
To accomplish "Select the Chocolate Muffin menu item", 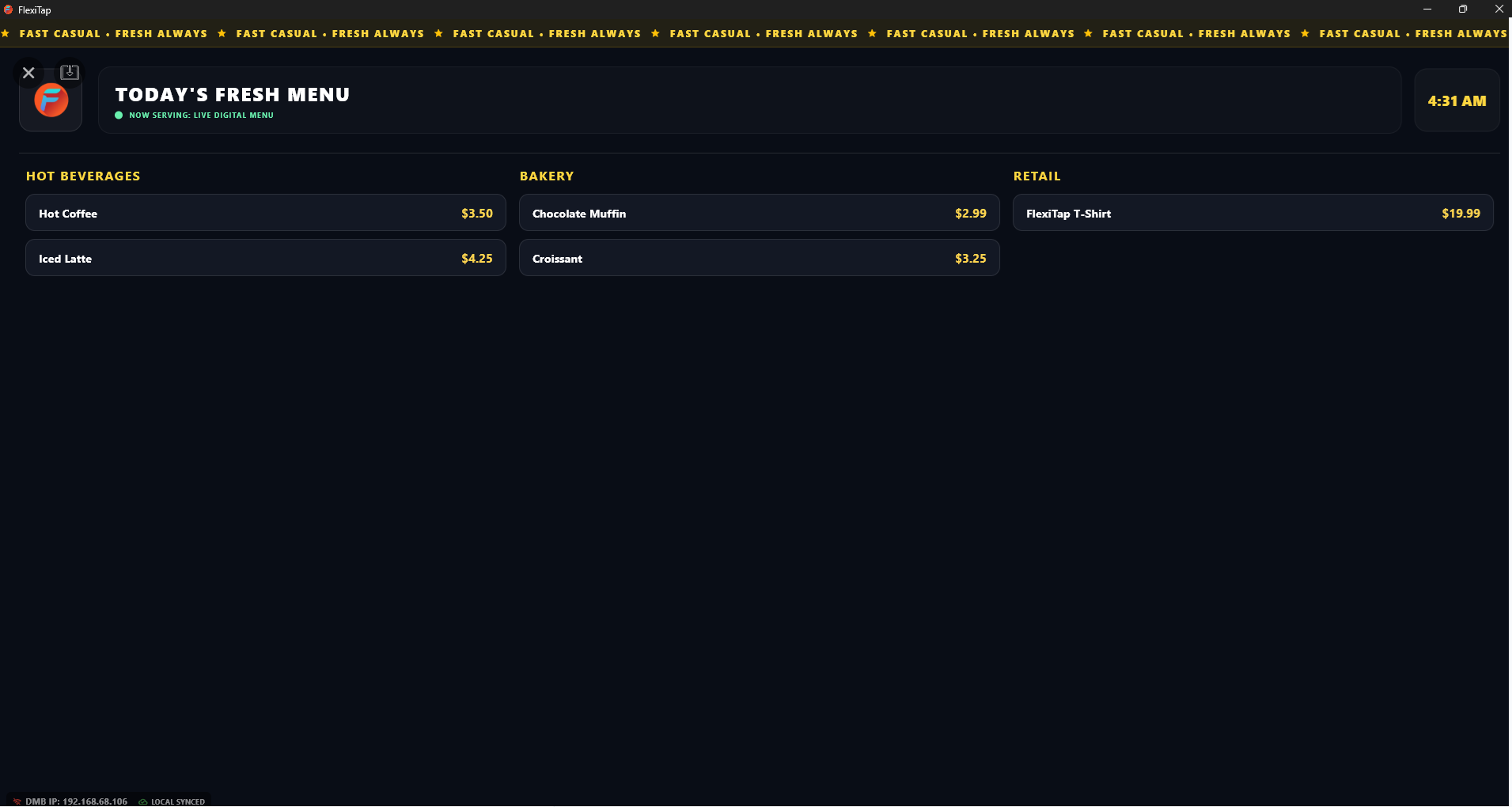I will click(760, 213).
